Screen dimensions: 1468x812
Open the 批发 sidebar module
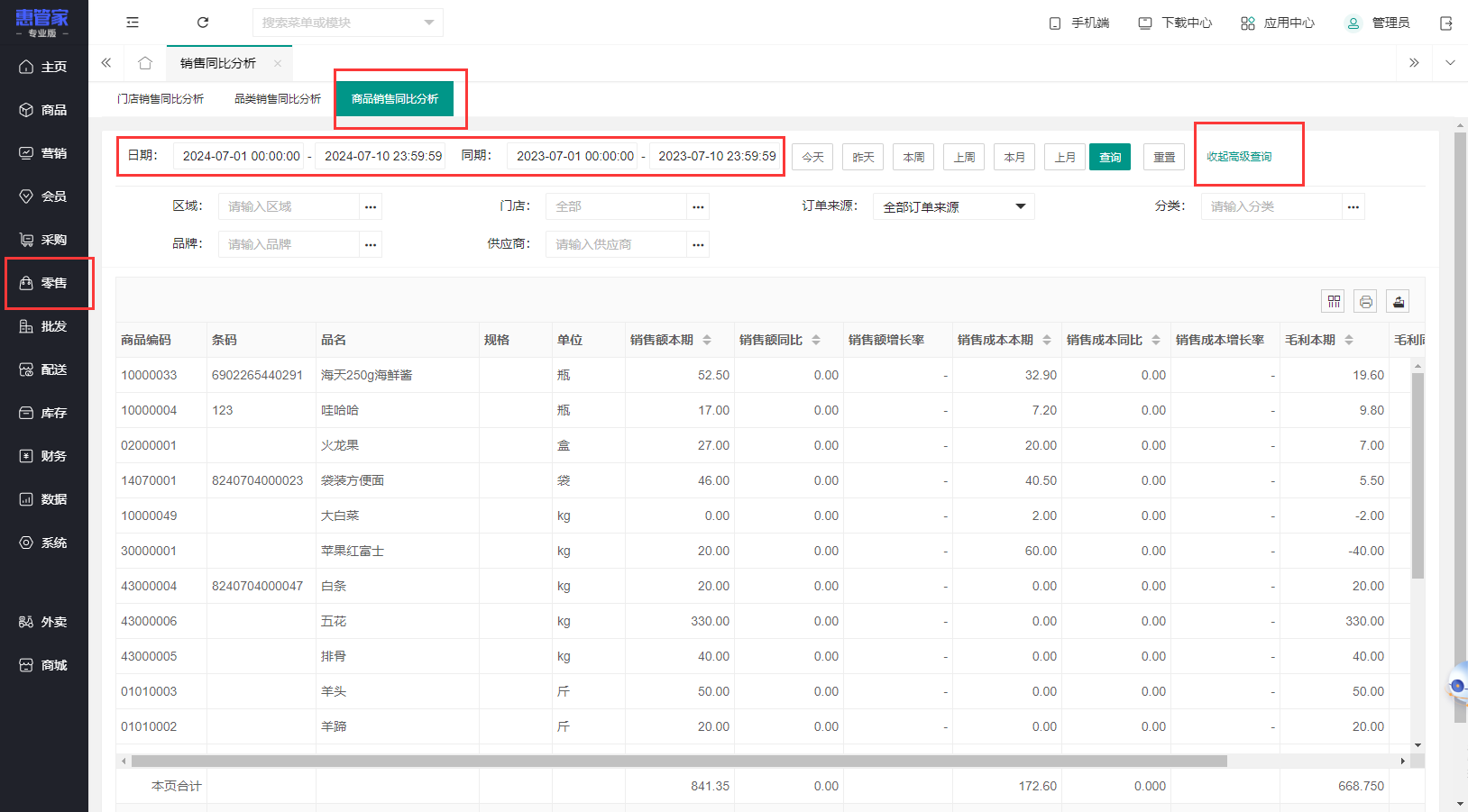tap(44, 326)
